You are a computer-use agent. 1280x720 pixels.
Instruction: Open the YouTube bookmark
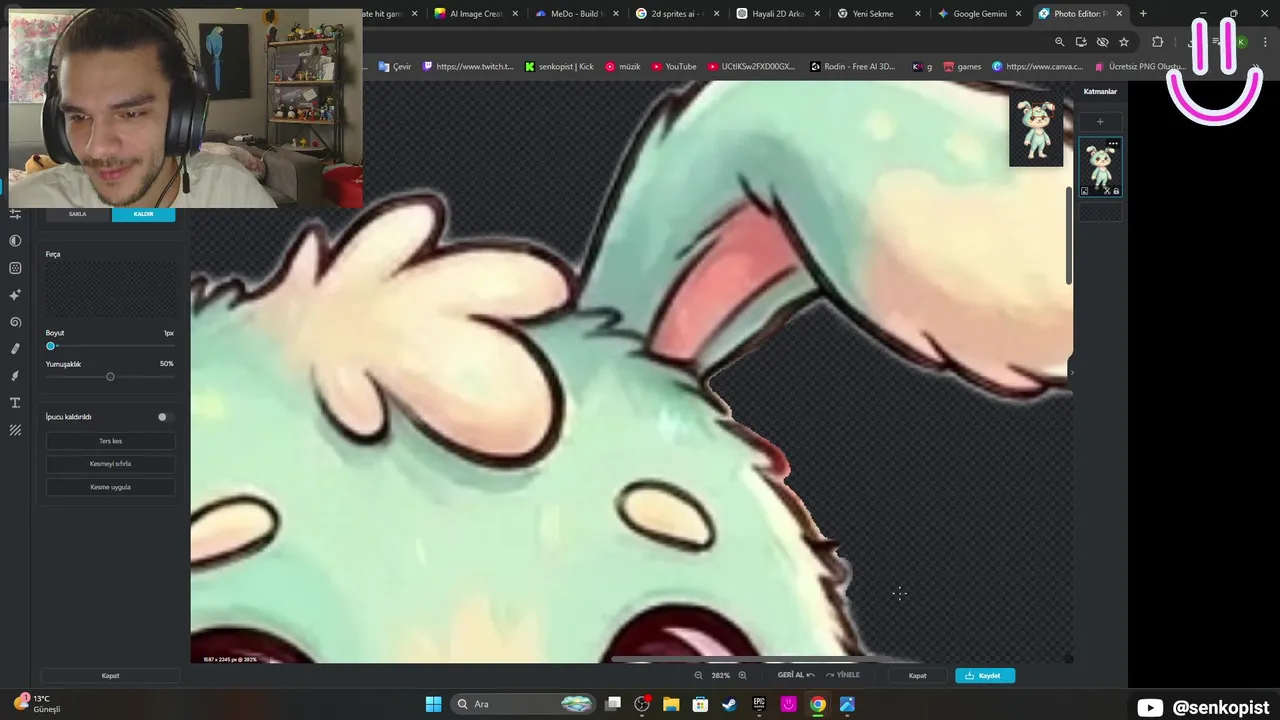pyautogui.click(x=674, y=67)
